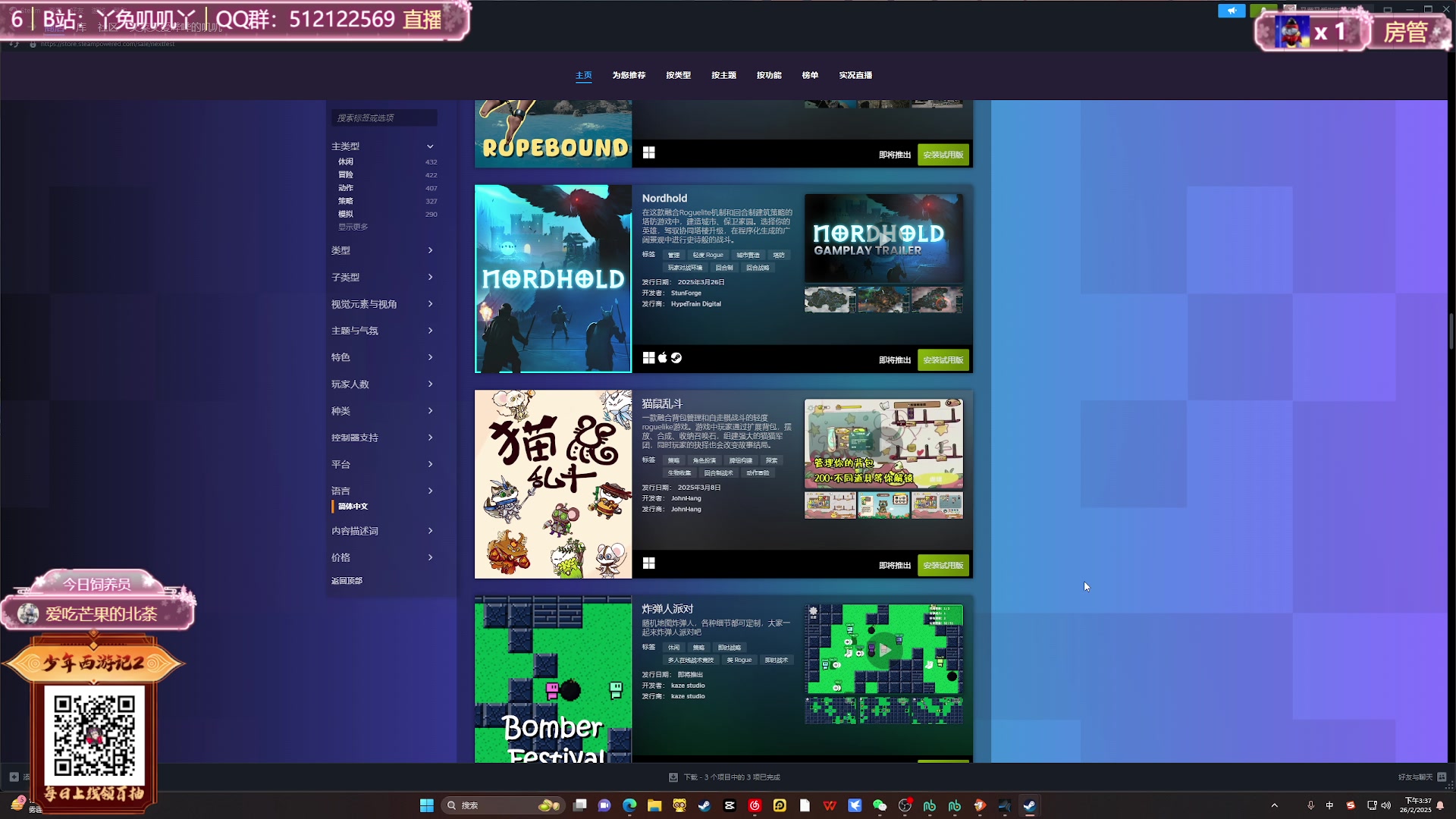Click 安装试用版 for Nordhold
This screenshot has width=1456, height=819.
pos(943,360)
